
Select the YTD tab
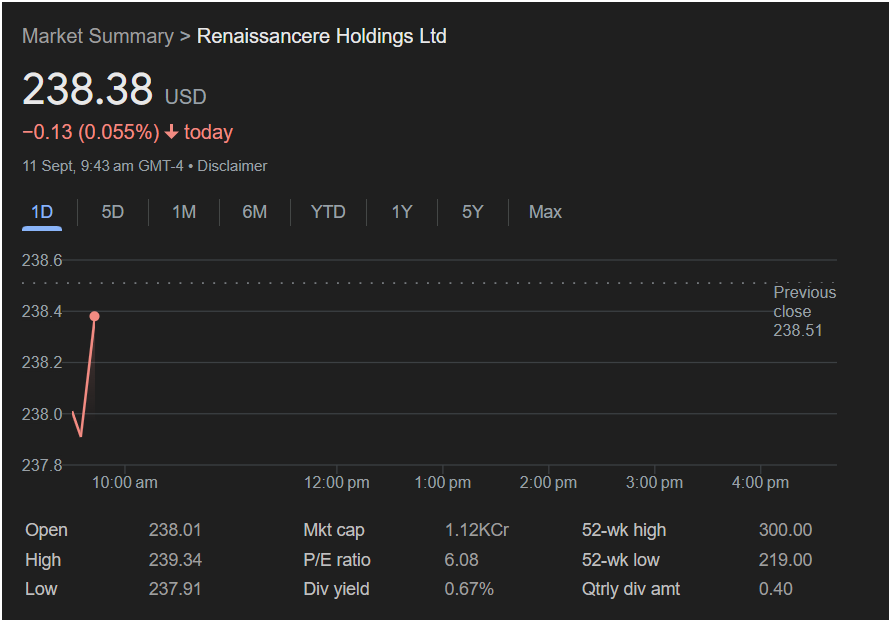click(x=328, y=212)
